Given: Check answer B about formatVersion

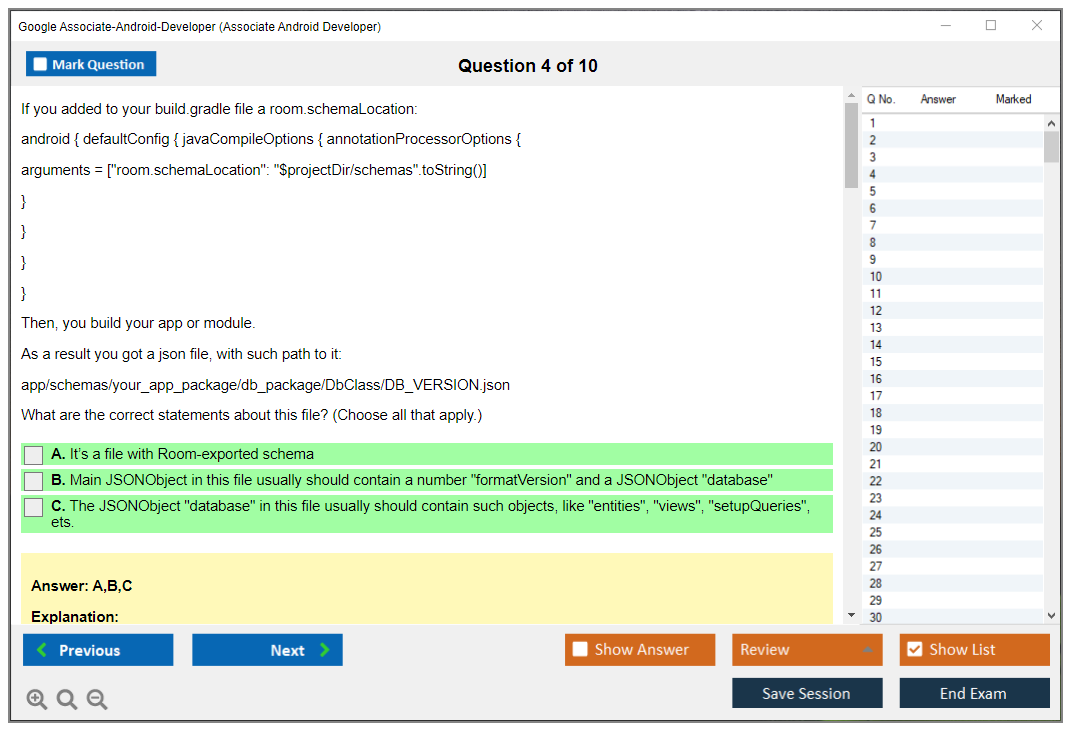Looking at the screenshot, I should click(x=33, y=481).
